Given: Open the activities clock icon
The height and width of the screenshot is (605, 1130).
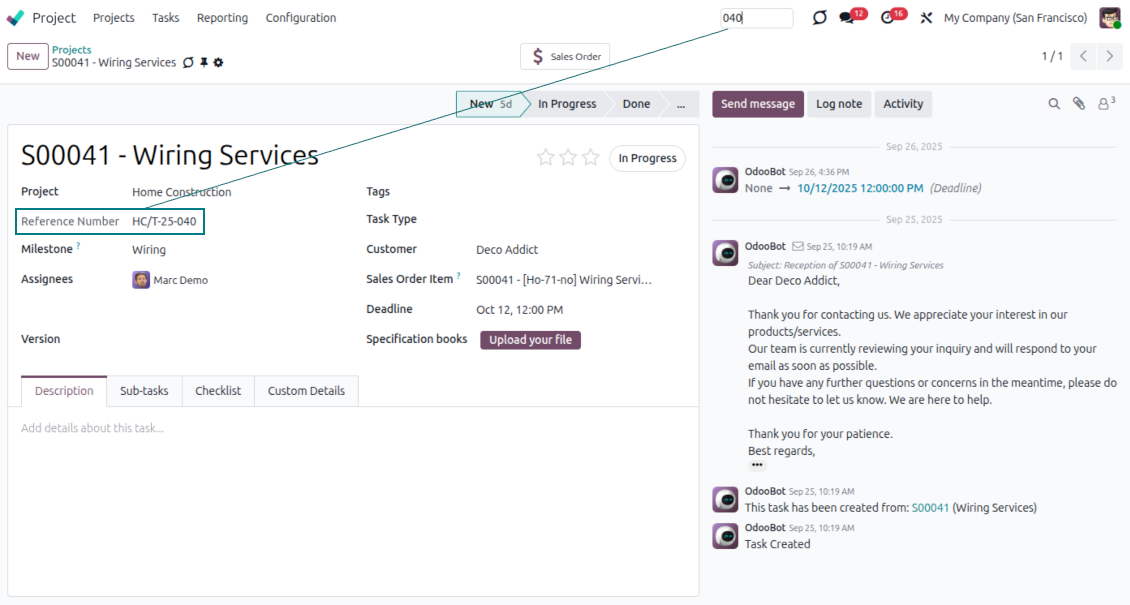Looking at the screenshot, I should (887, 18).
